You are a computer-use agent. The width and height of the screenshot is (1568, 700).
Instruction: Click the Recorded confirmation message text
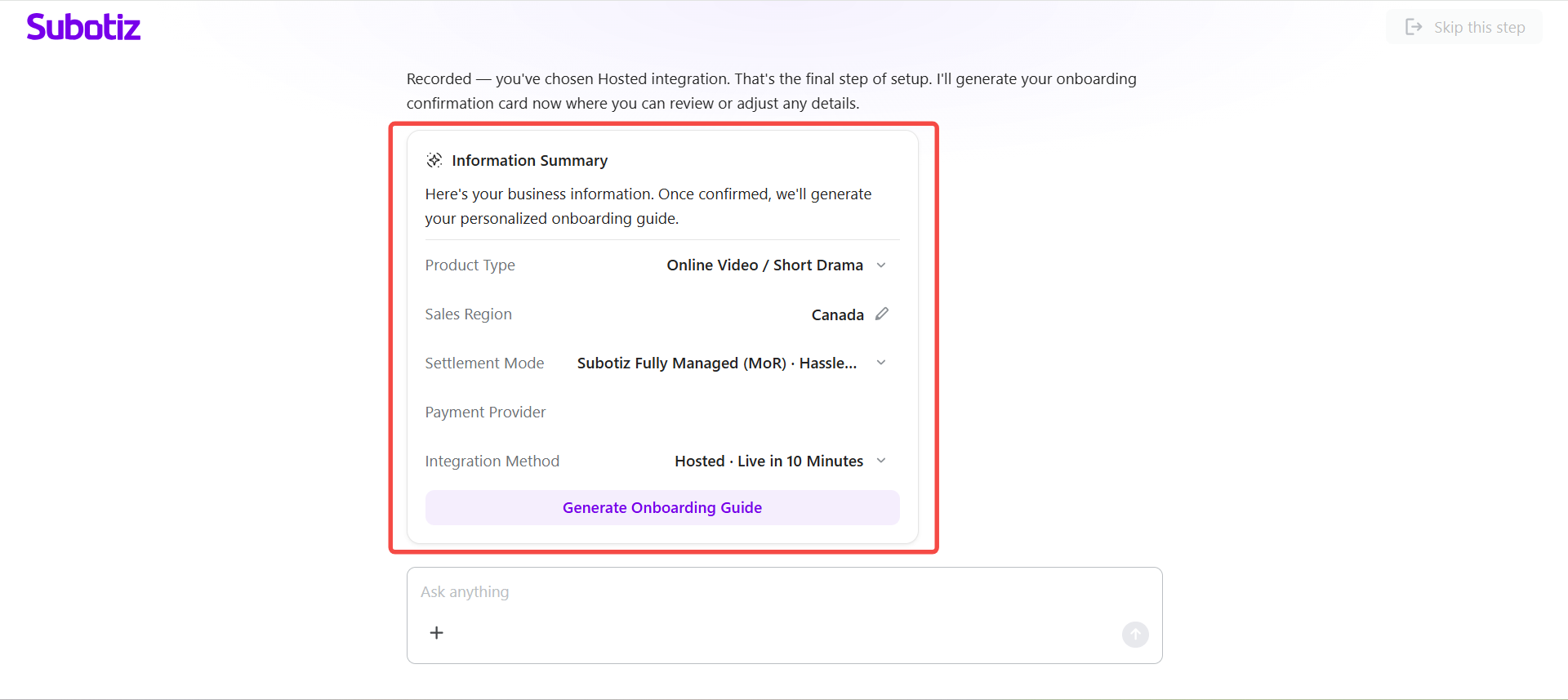tap(771, 91)
